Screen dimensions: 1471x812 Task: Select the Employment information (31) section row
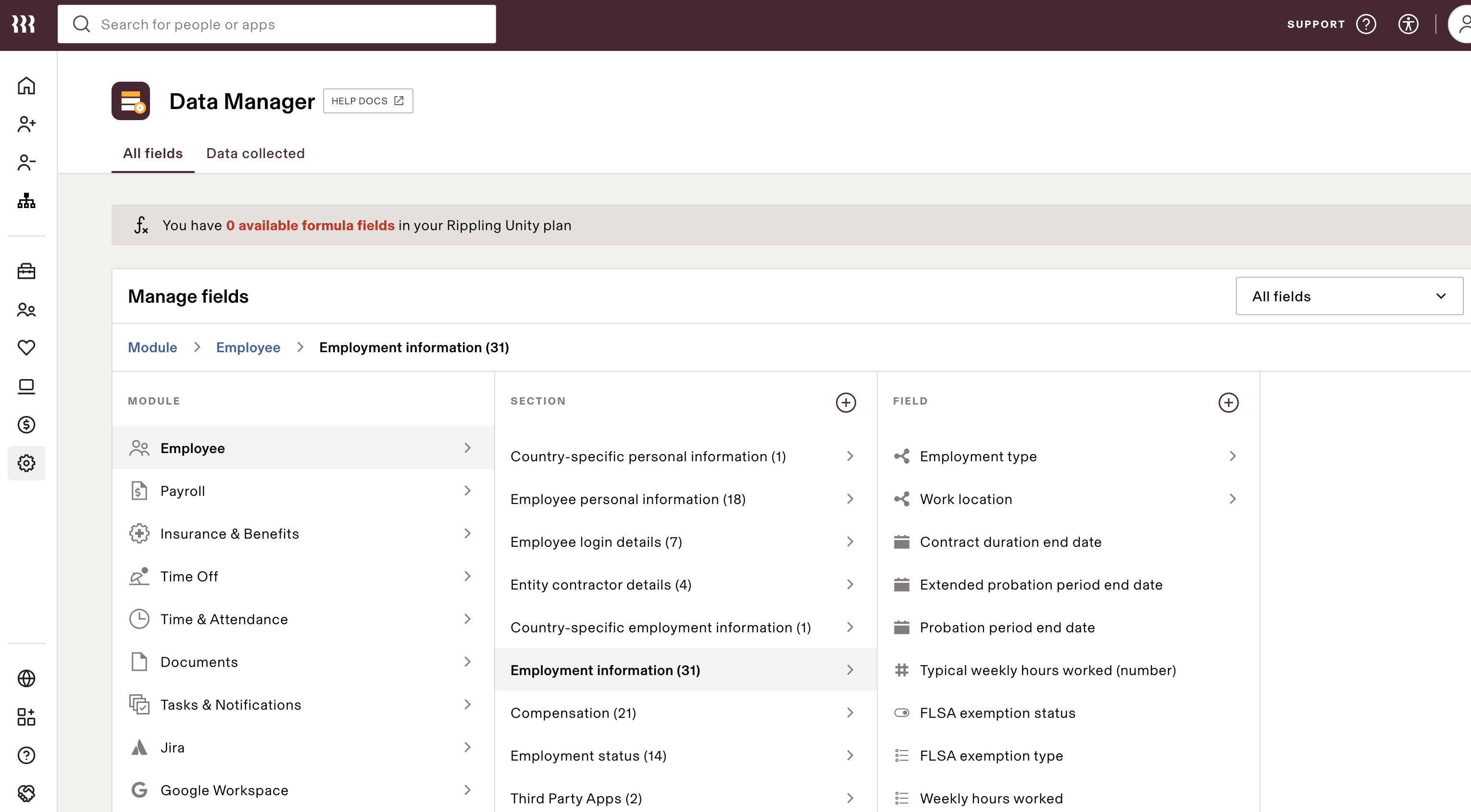click(x=685, y=670)
